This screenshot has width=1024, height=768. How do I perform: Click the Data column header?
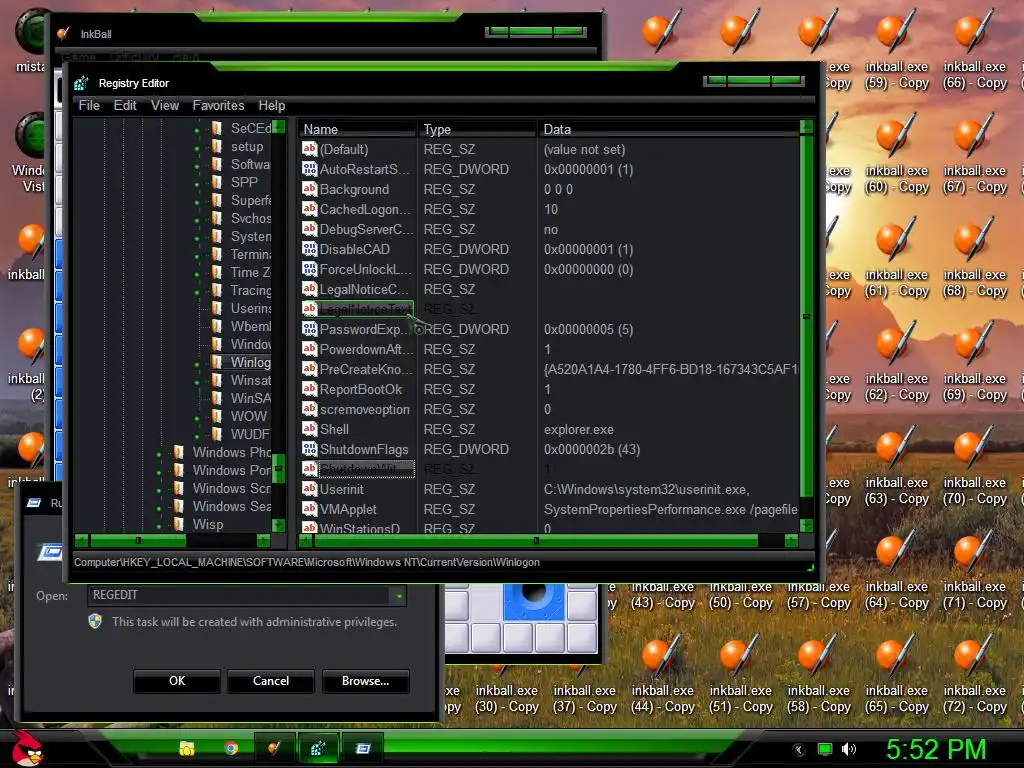click(x=669, y=129)
